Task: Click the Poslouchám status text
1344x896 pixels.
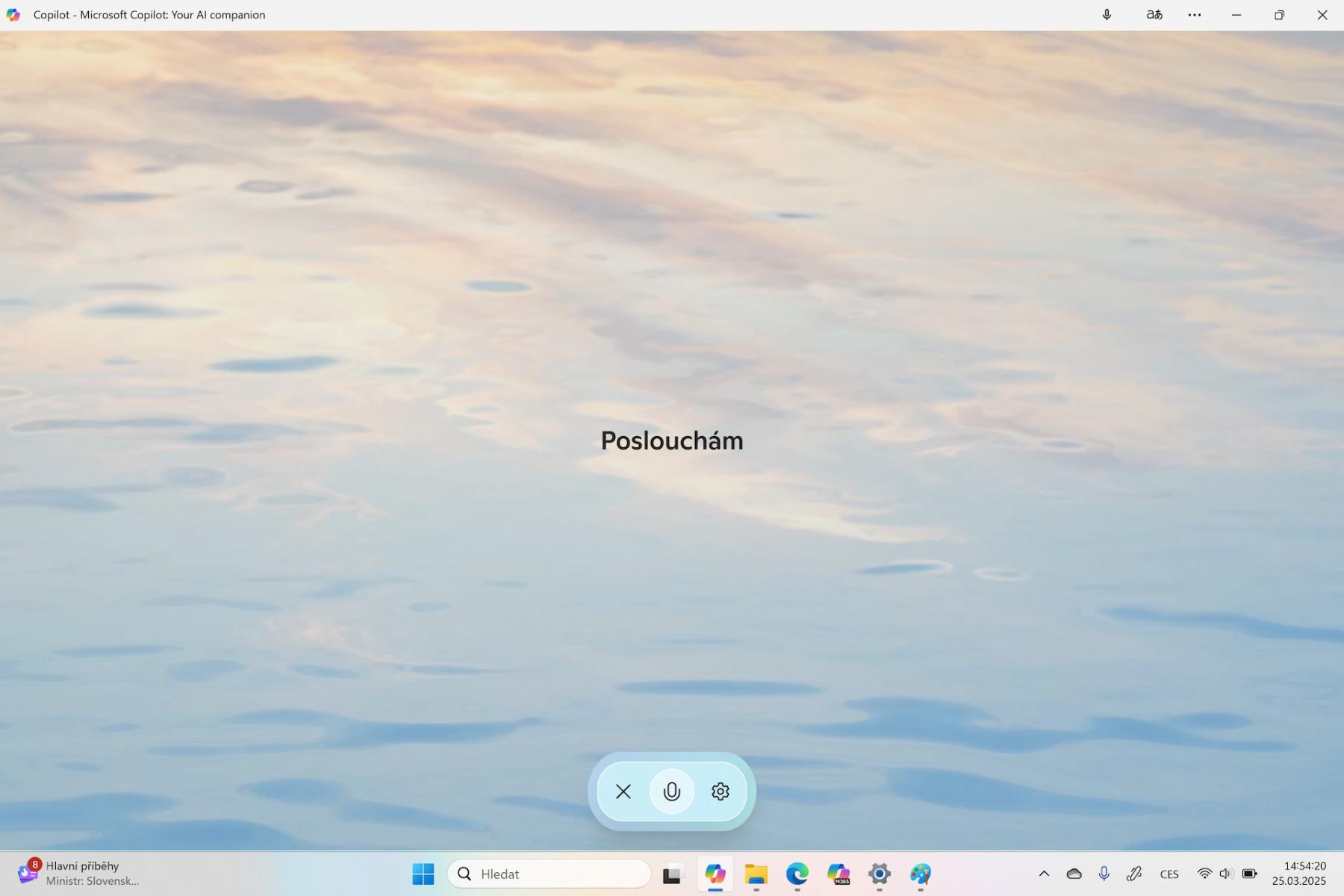Action: coord(672,441)
